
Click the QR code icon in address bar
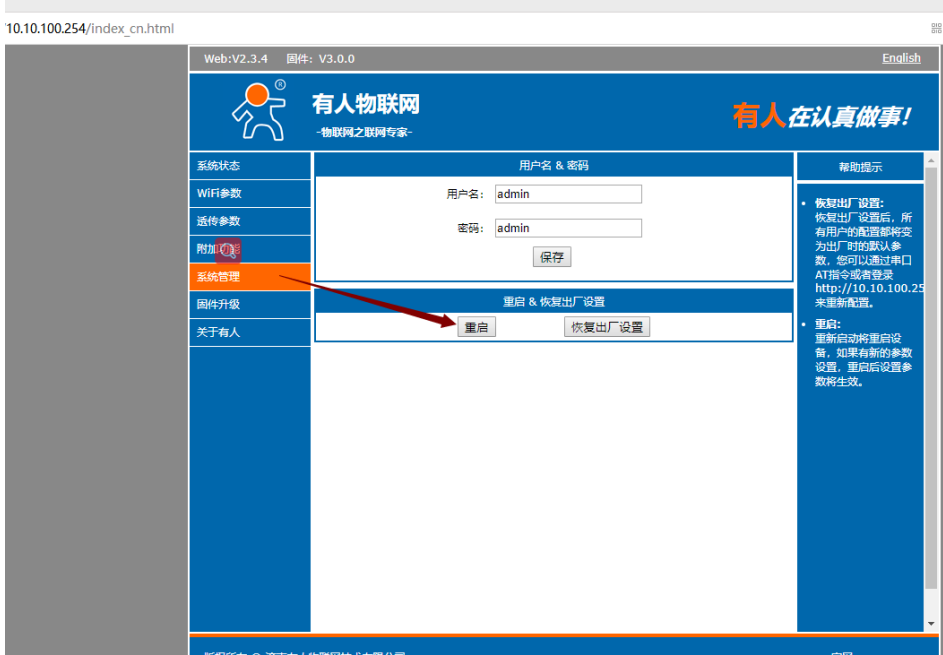[935, 28]
